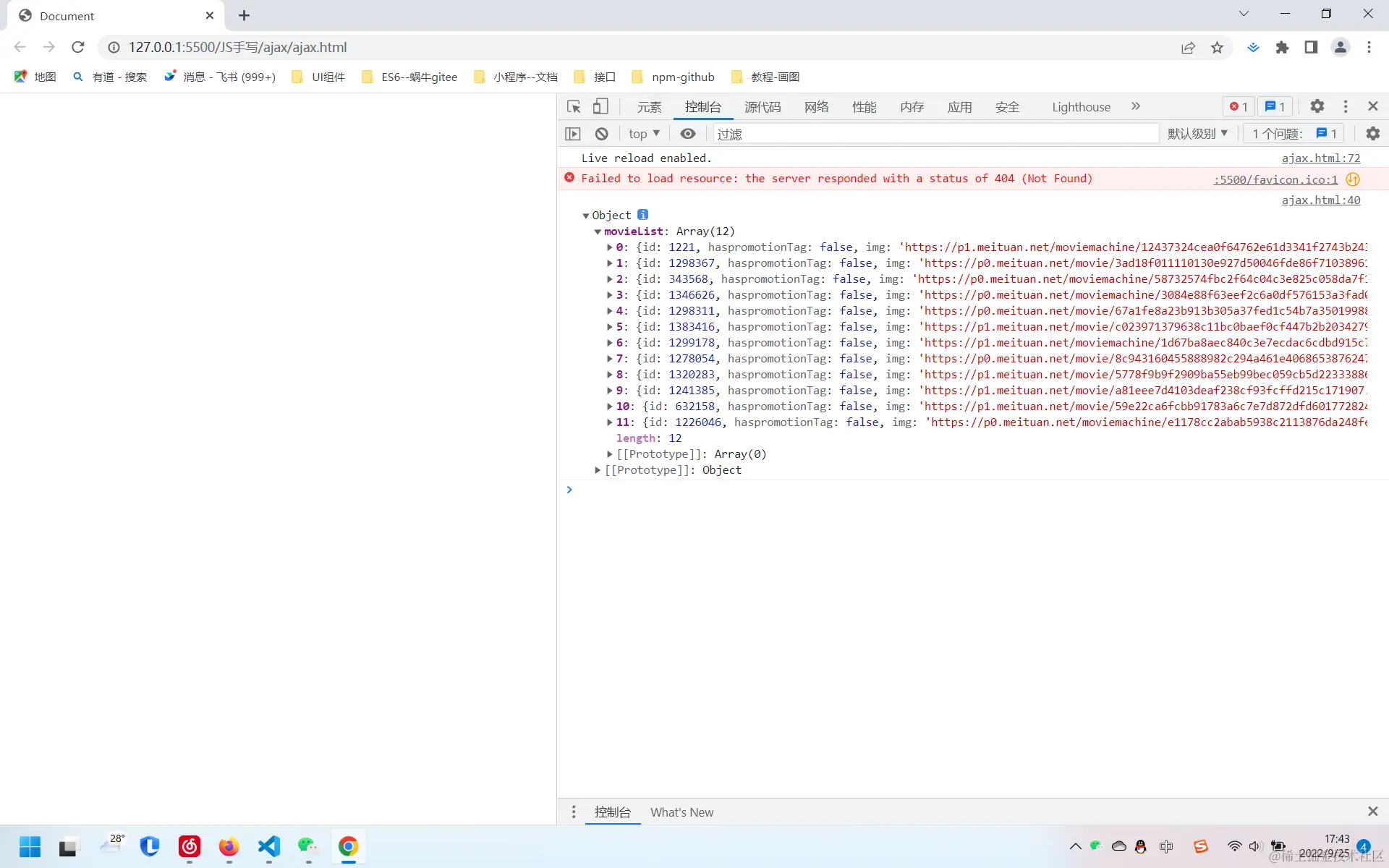Open the top context dropdown
Viewport: 1389px width, 868px height.
tap(644, 134)
